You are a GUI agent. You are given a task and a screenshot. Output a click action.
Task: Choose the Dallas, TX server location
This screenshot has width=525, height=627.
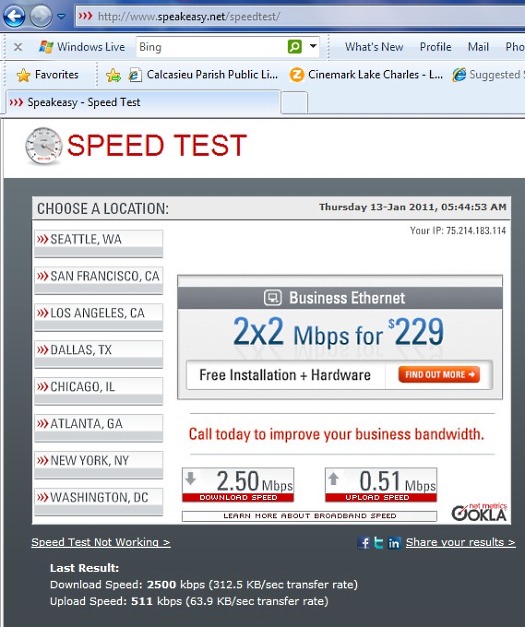(98, 354)
